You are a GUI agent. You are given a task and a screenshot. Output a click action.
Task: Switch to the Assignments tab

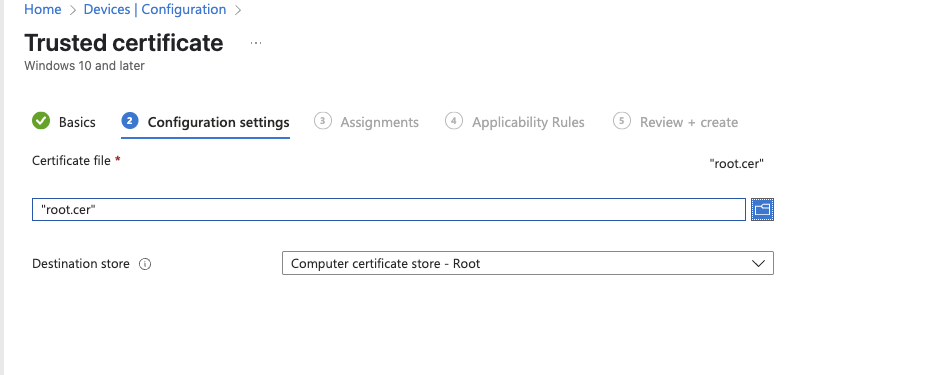[x=379, y=122]
